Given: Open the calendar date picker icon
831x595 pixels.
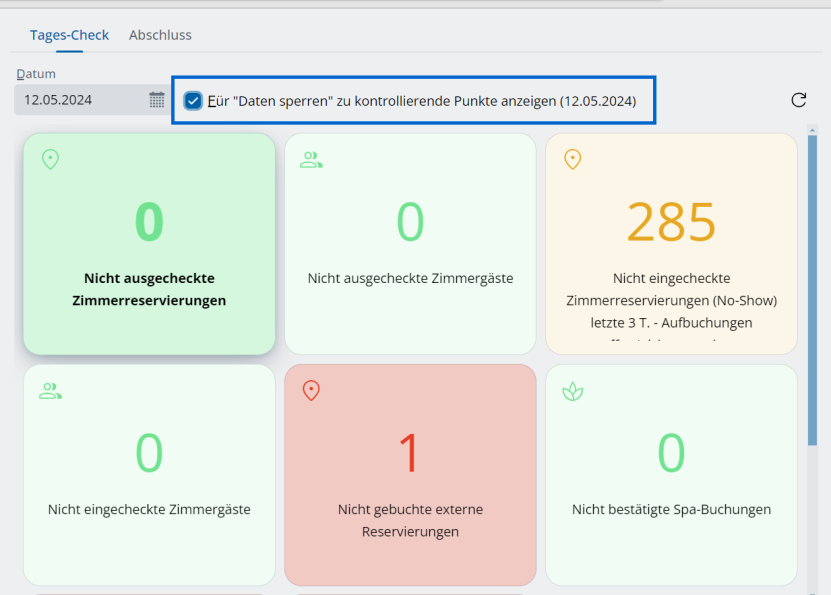Looking at the screenshot, I should 157,100.
